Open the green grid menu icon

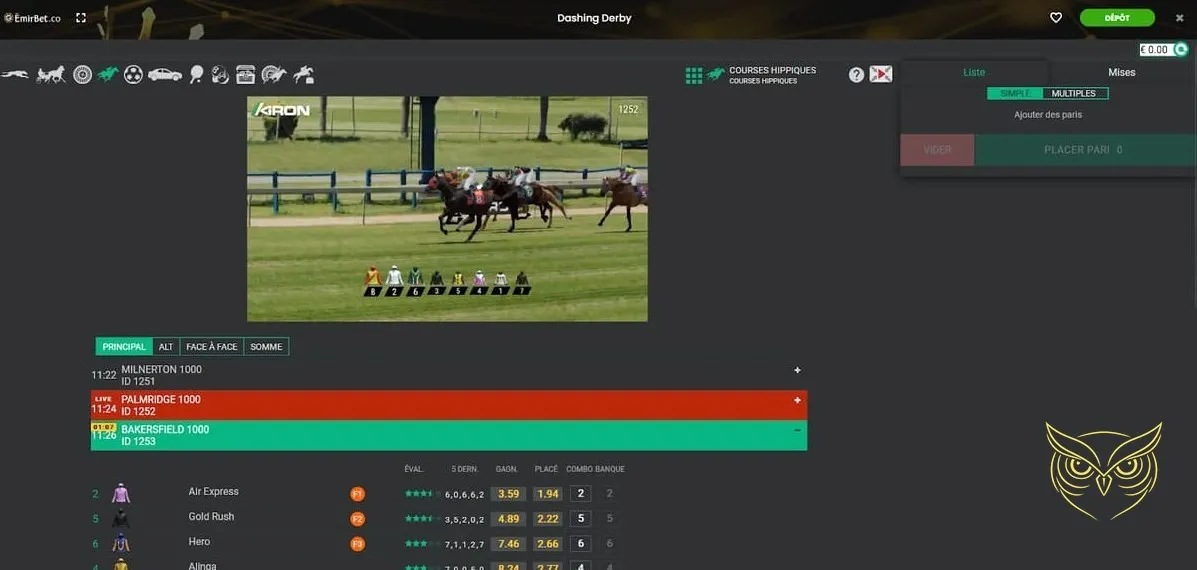[694, 75]
